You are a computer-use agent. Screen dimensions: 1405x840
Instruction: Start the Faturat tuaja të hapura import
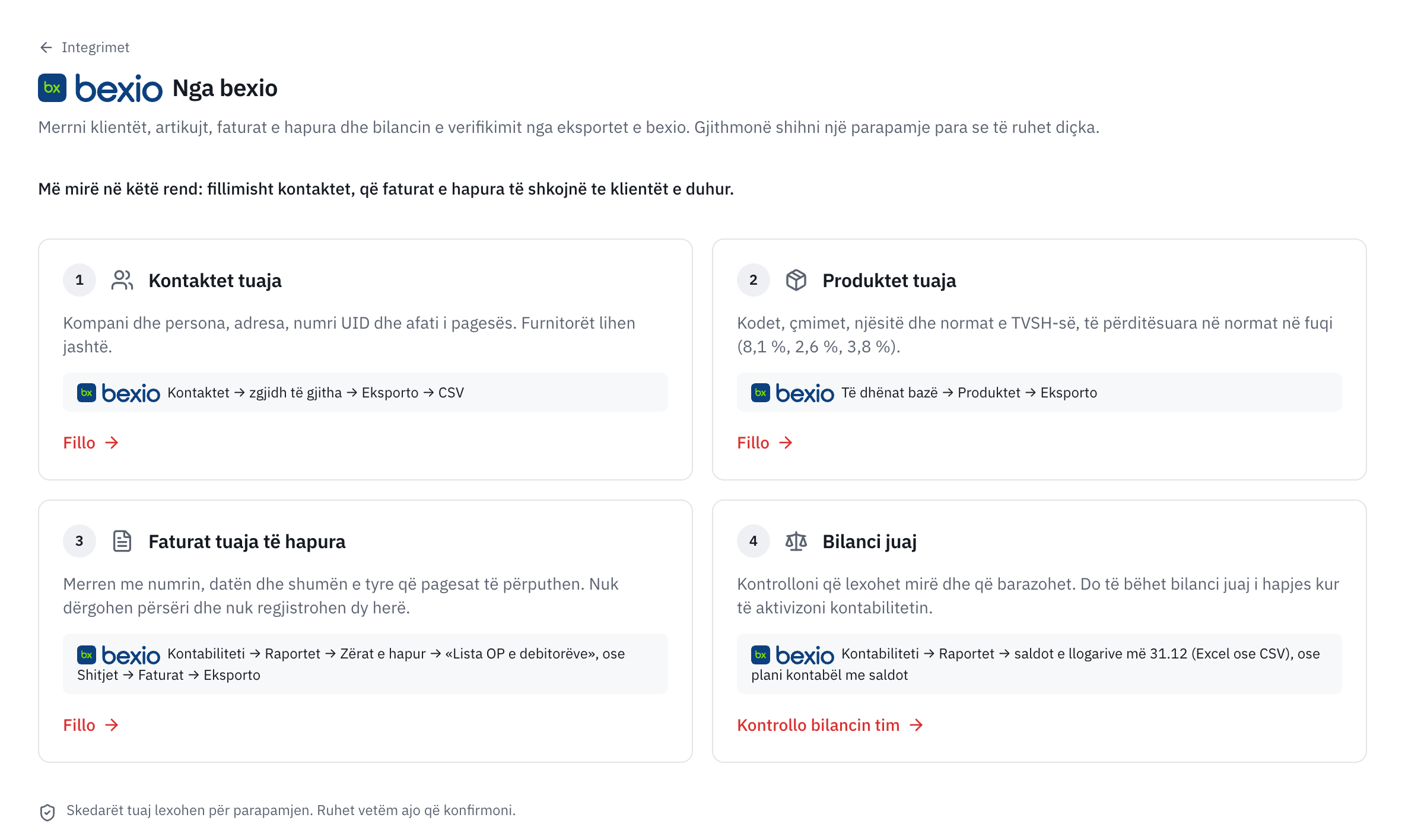(x=91, y=725)
